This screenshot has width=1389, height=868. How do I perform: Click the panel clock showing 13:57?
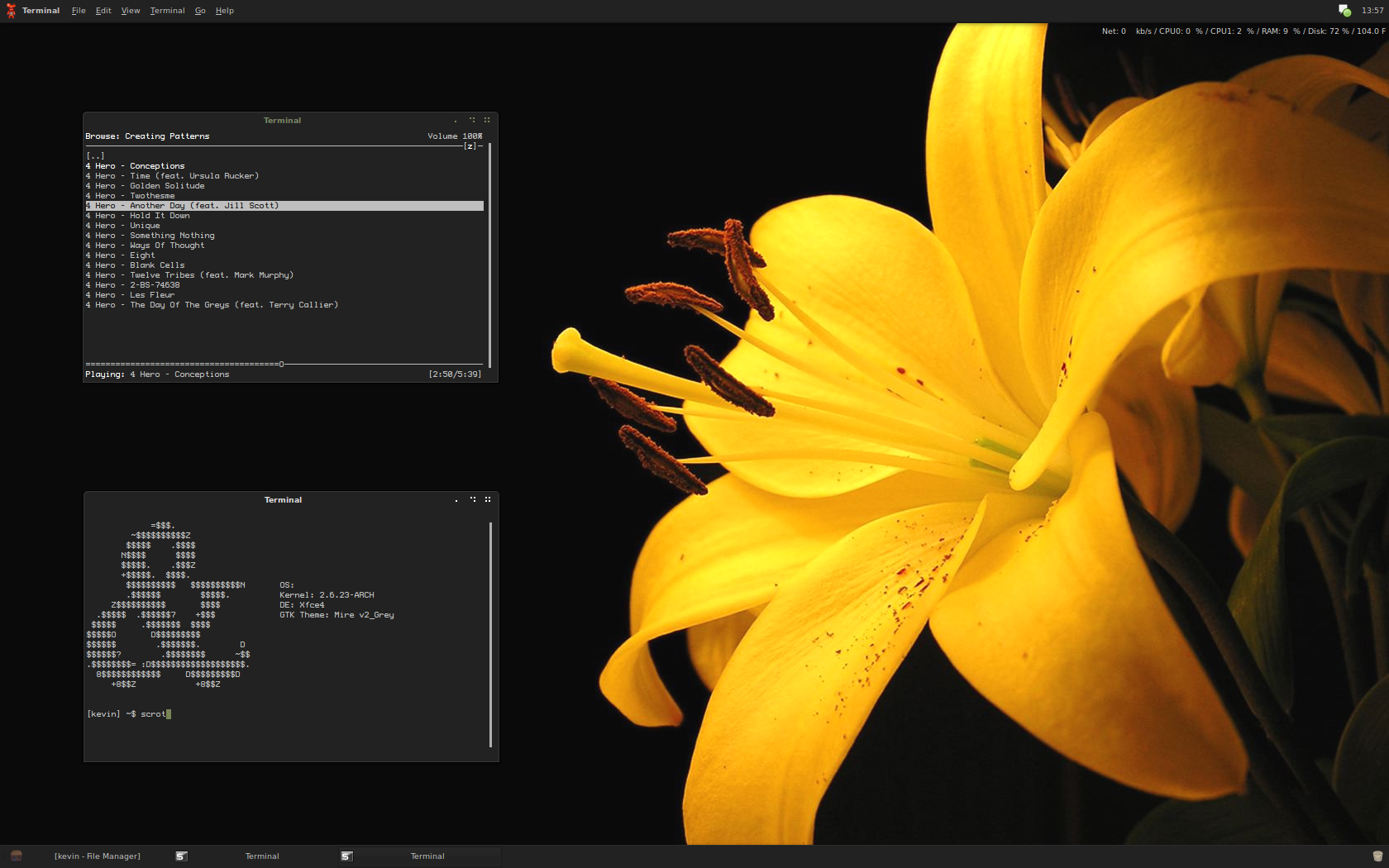(1372, 11)
